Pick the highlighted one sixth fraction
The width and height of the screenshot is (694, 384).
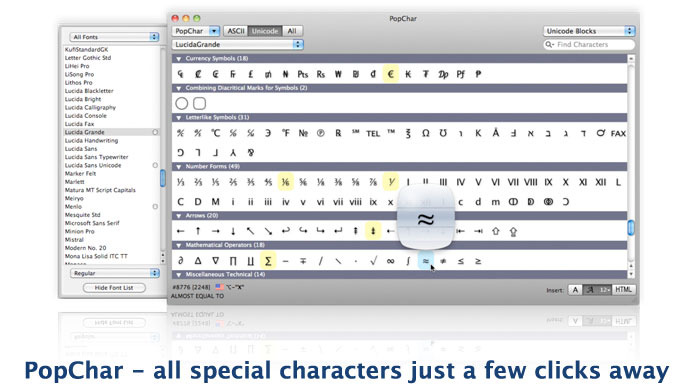point(285,182)
